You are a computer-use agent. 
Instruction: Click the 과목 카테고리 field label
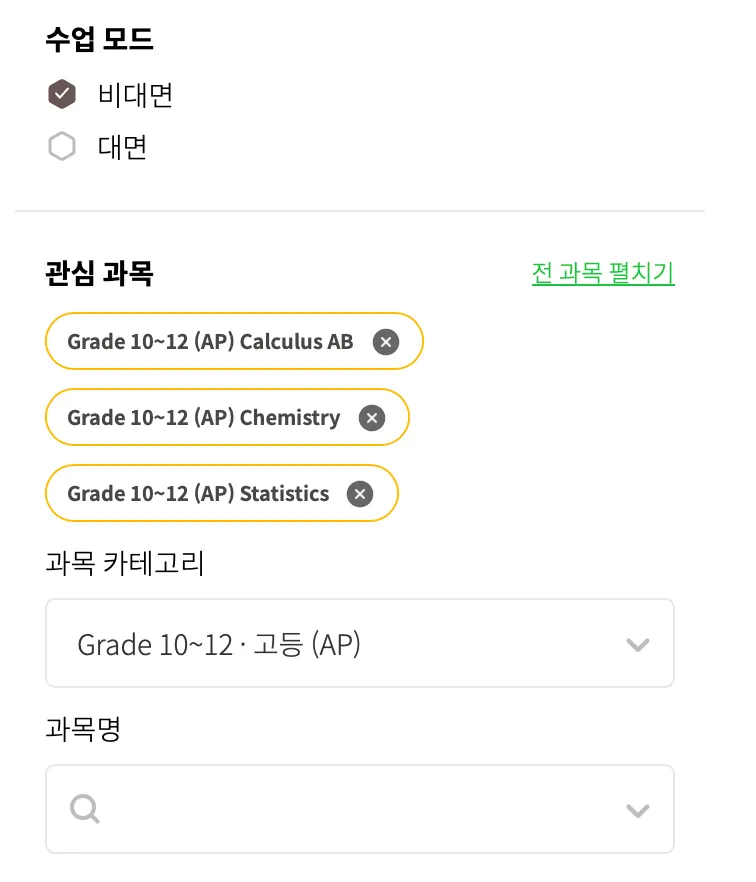pos(125,564)
